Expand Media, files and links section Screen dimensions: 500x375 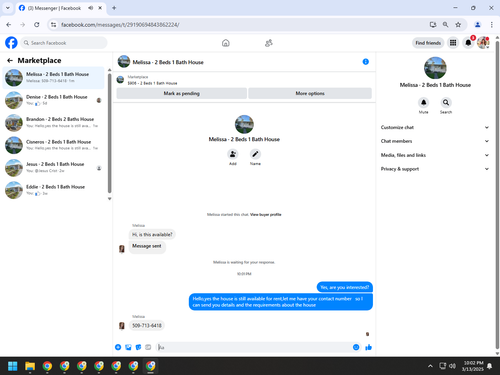point(435,155)
